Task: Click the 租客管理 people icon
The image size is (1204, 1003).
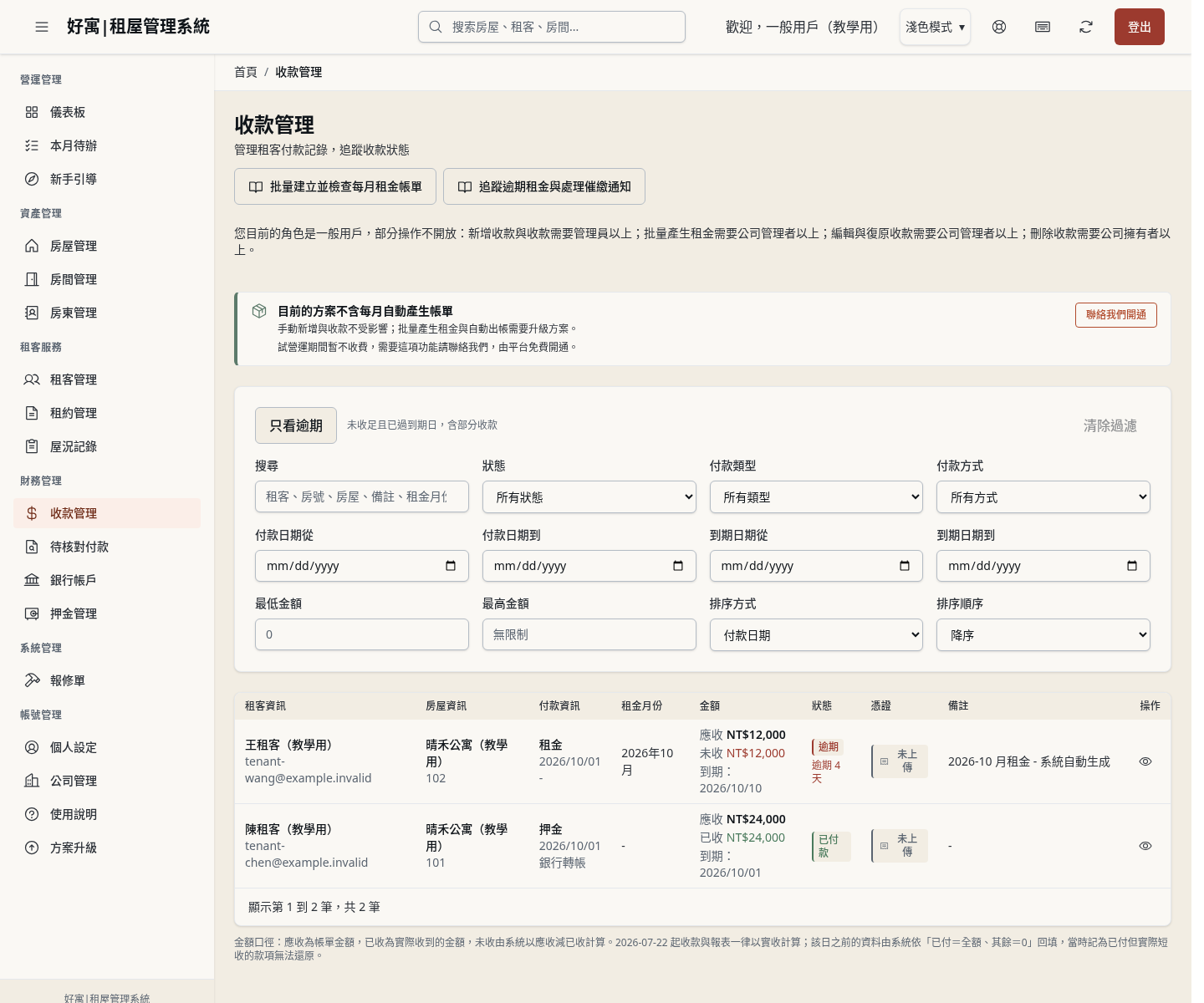Action: 32,379
